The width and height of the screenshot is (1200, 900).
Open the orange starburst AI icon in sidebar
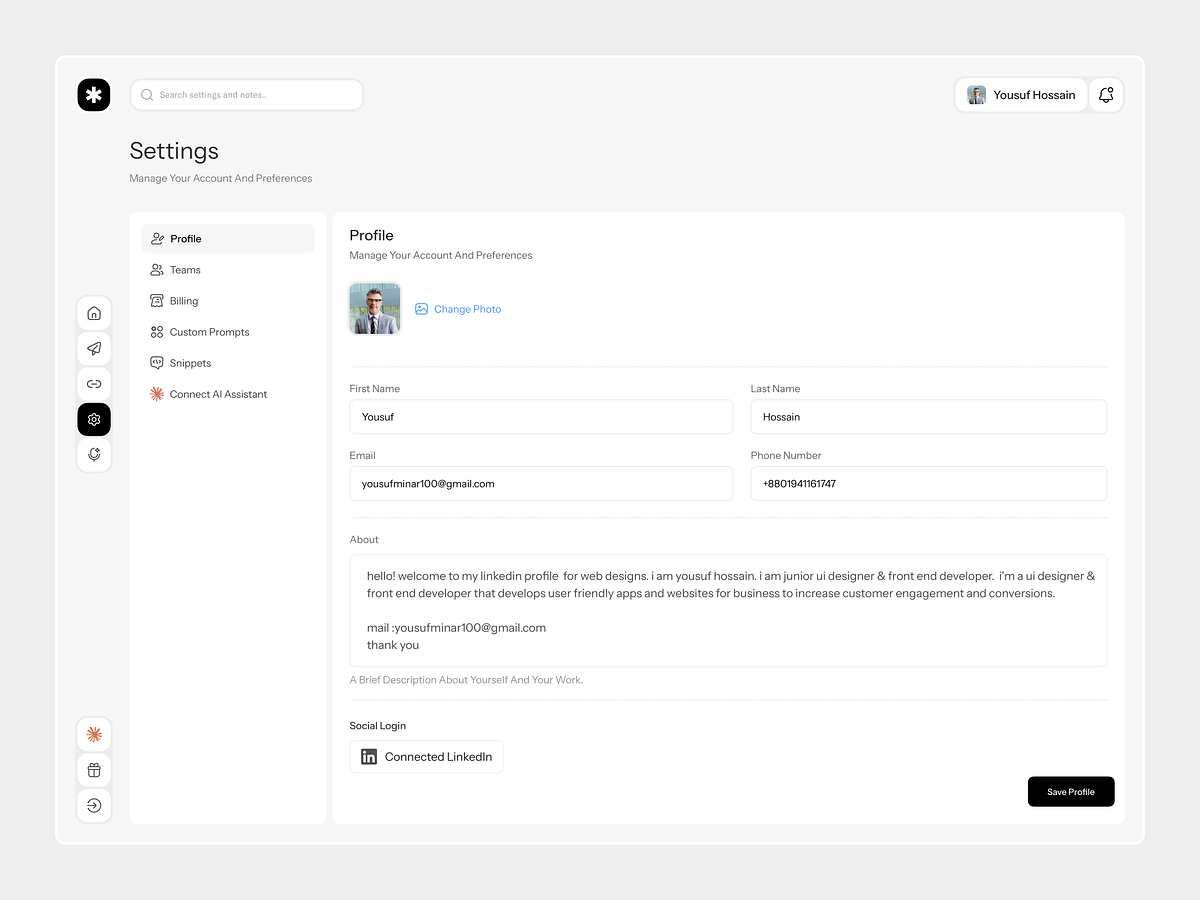click(94, 734)
